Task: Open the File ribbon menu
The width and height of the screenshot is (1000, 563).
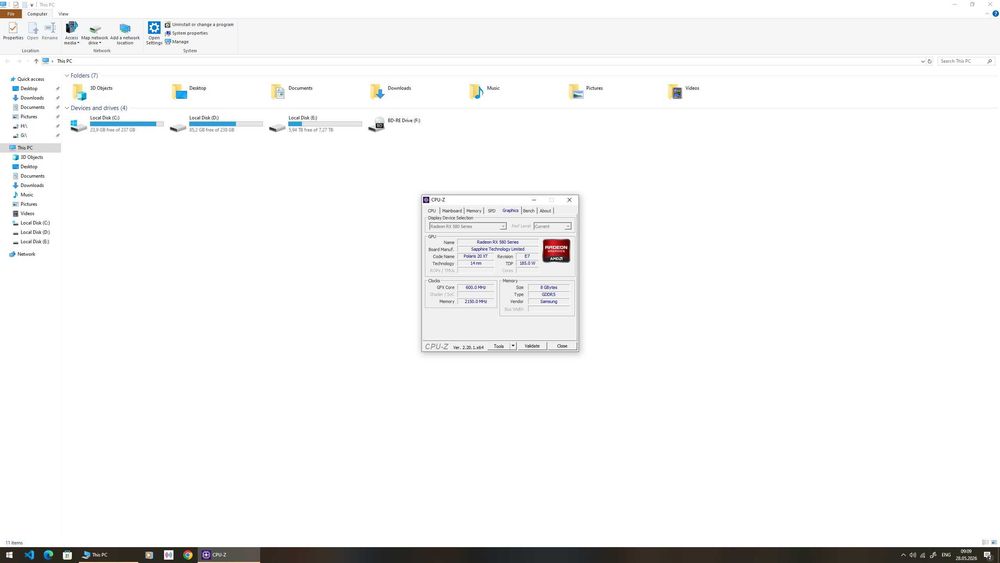Action: [x=11, y=13]
